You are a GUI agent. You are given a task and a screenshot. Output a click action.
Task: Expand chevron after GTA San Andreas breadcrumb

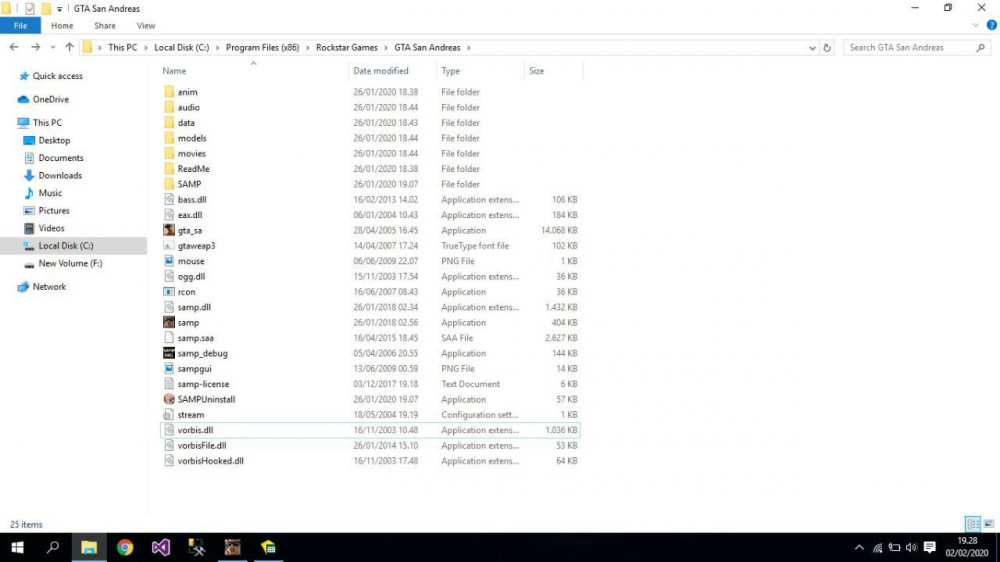click(x=469, y=48)
